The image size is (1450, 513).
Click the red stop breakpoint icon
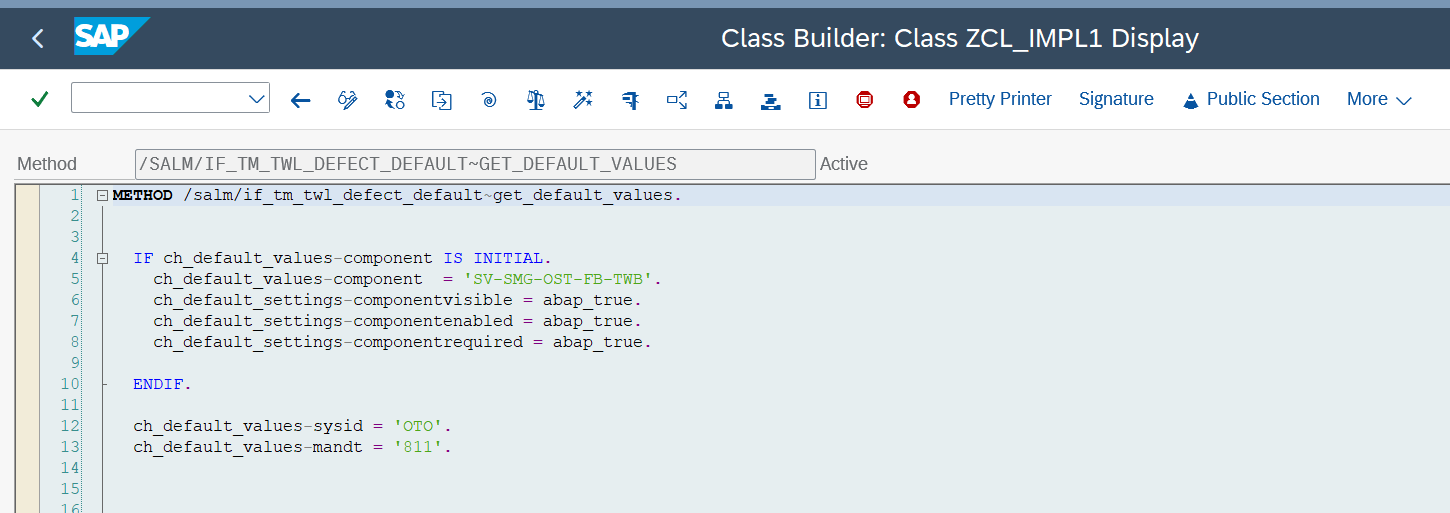865,100
